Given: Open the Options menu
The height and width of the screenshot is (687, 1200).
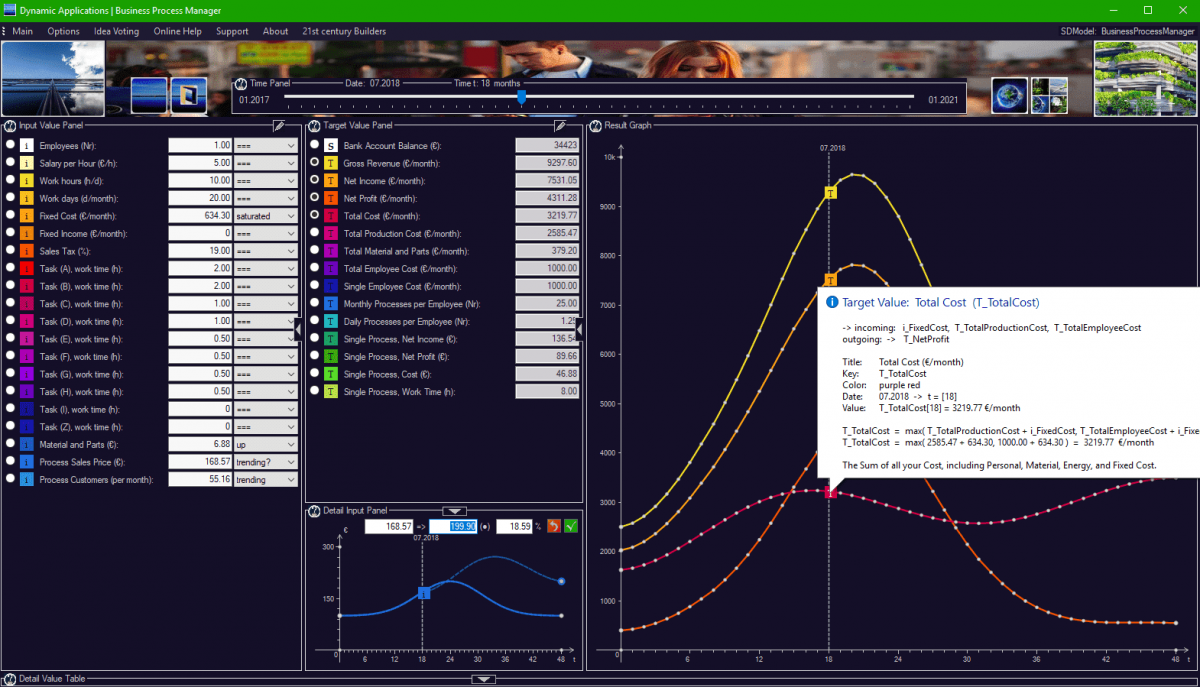Looking at the screenshot, I should tap(63, 31).
